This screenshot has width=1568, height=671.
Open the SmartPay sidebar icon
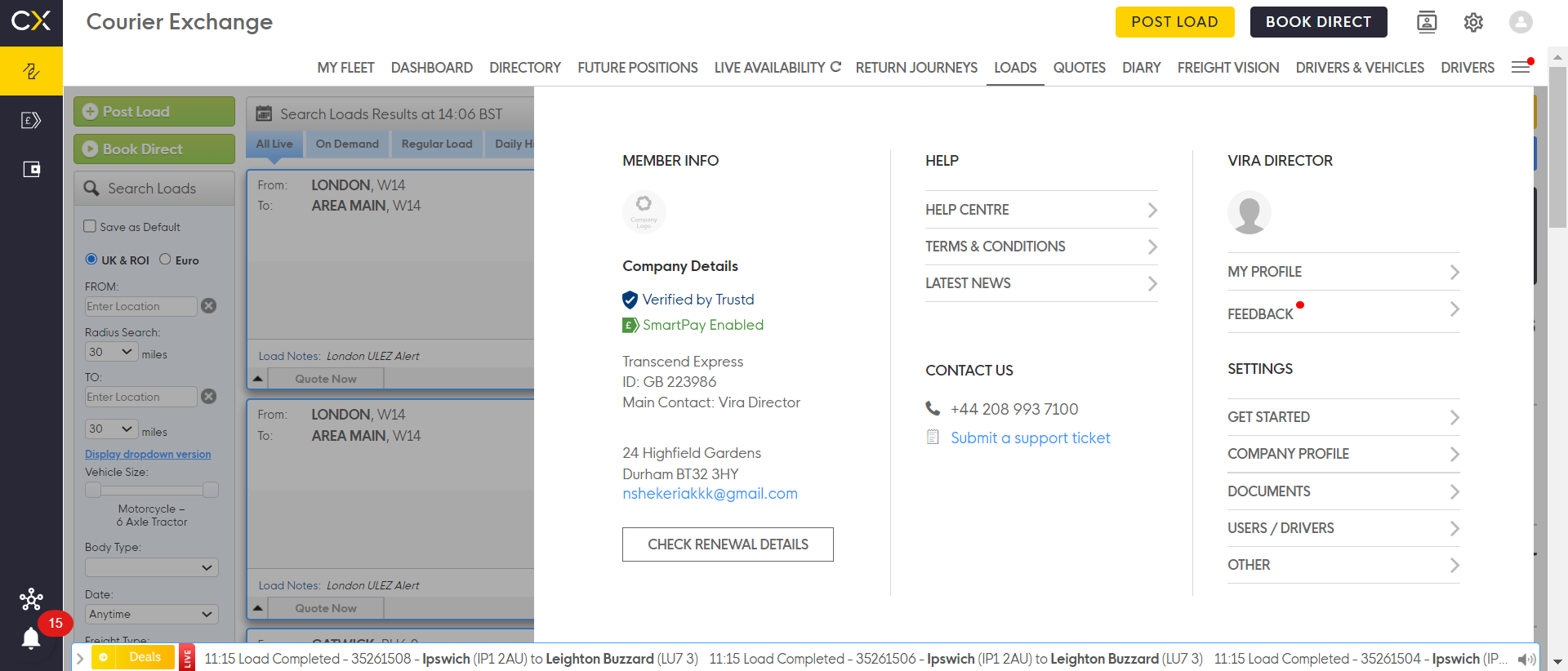(31, 121)
